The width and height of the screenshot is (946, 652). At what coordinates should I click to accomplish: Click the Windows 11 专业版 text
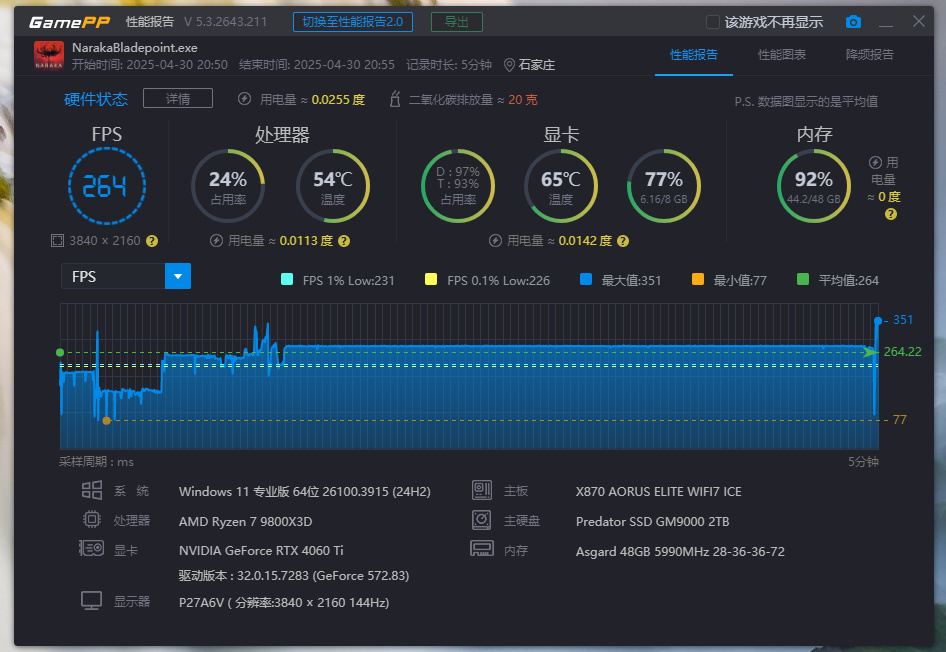pyautogui.click(x=305, y=492)
